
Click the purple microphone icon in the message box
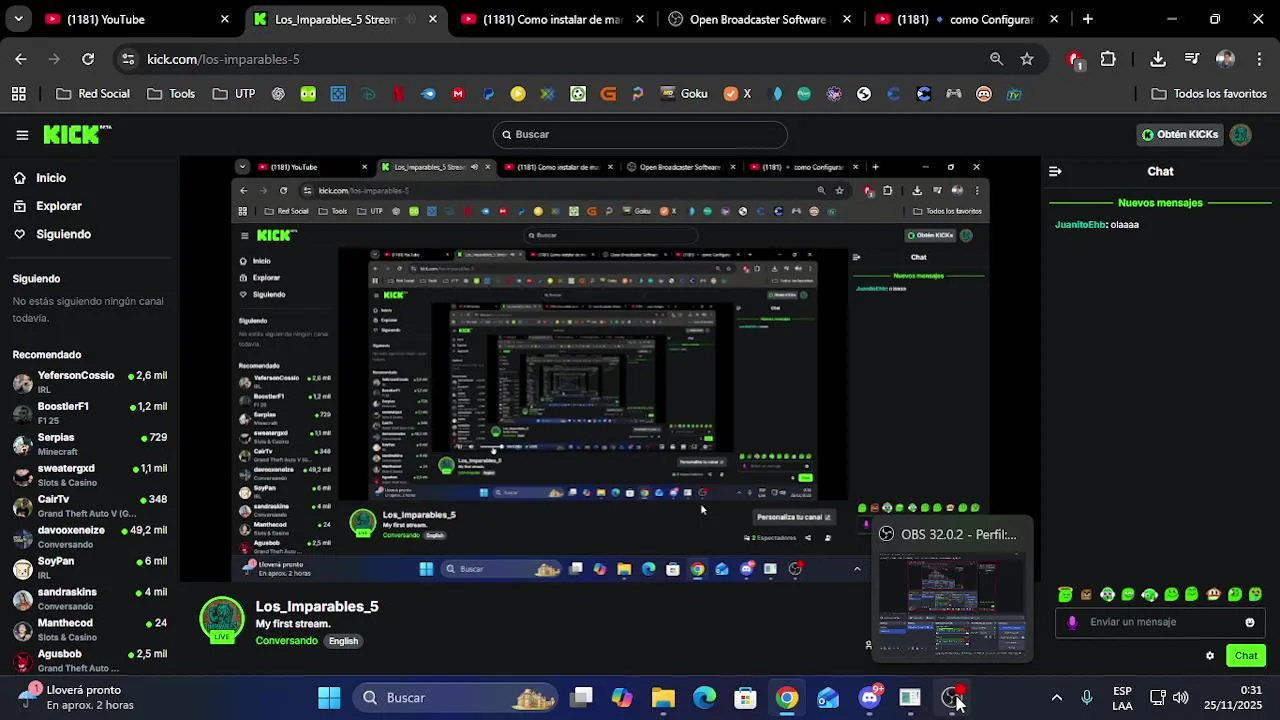pos(1073,622)
